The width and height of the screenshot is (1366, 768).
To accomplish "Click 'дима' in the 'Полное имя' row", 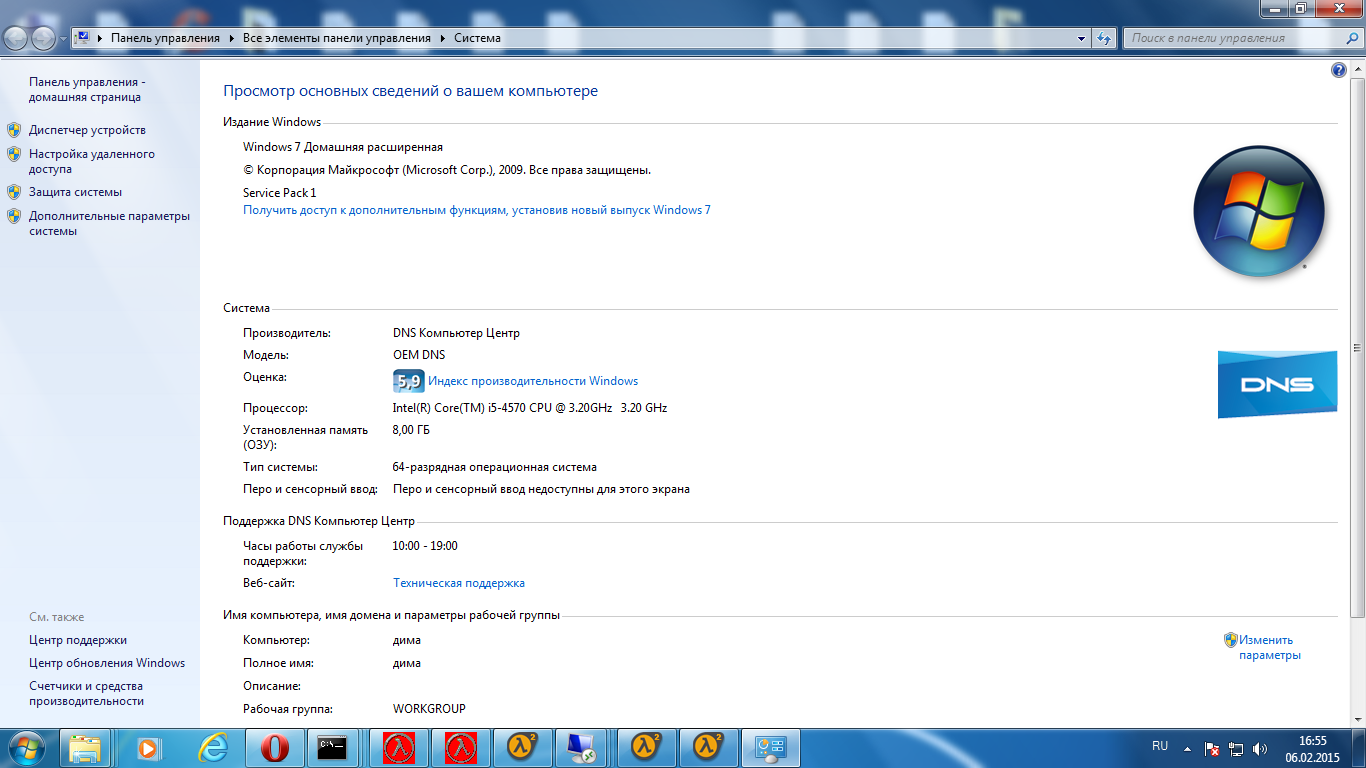I will click(x=407, y=663).
